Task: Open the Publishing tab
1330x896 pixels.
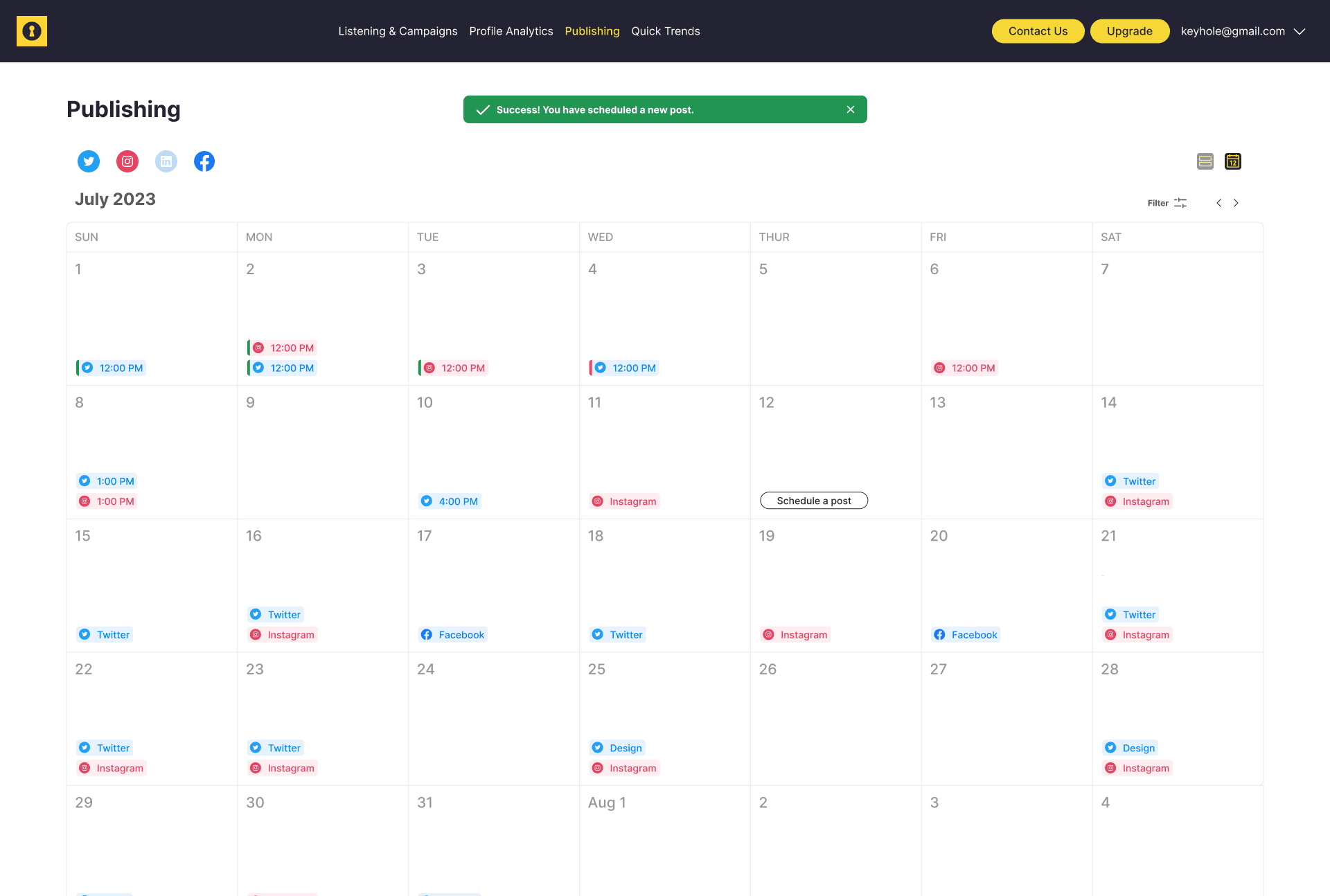Action: click(x=592, y=31)
